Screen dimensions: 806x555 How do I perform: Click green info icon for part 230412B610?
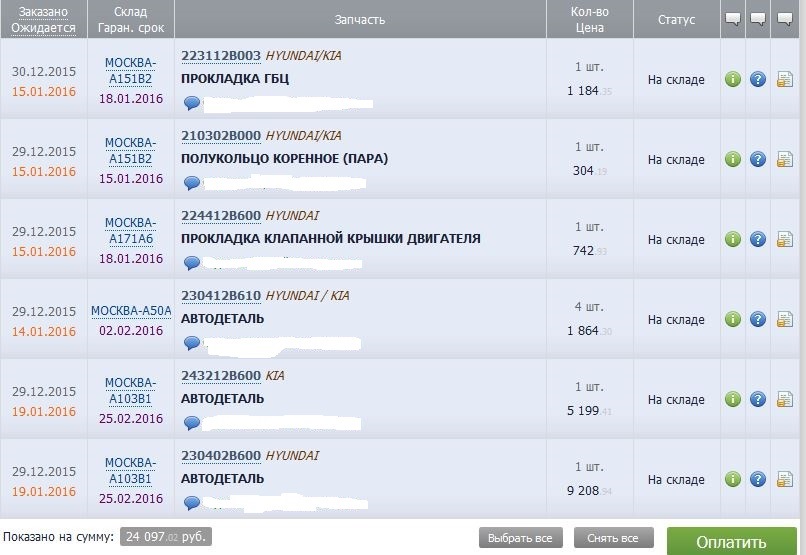coord(733,319)
